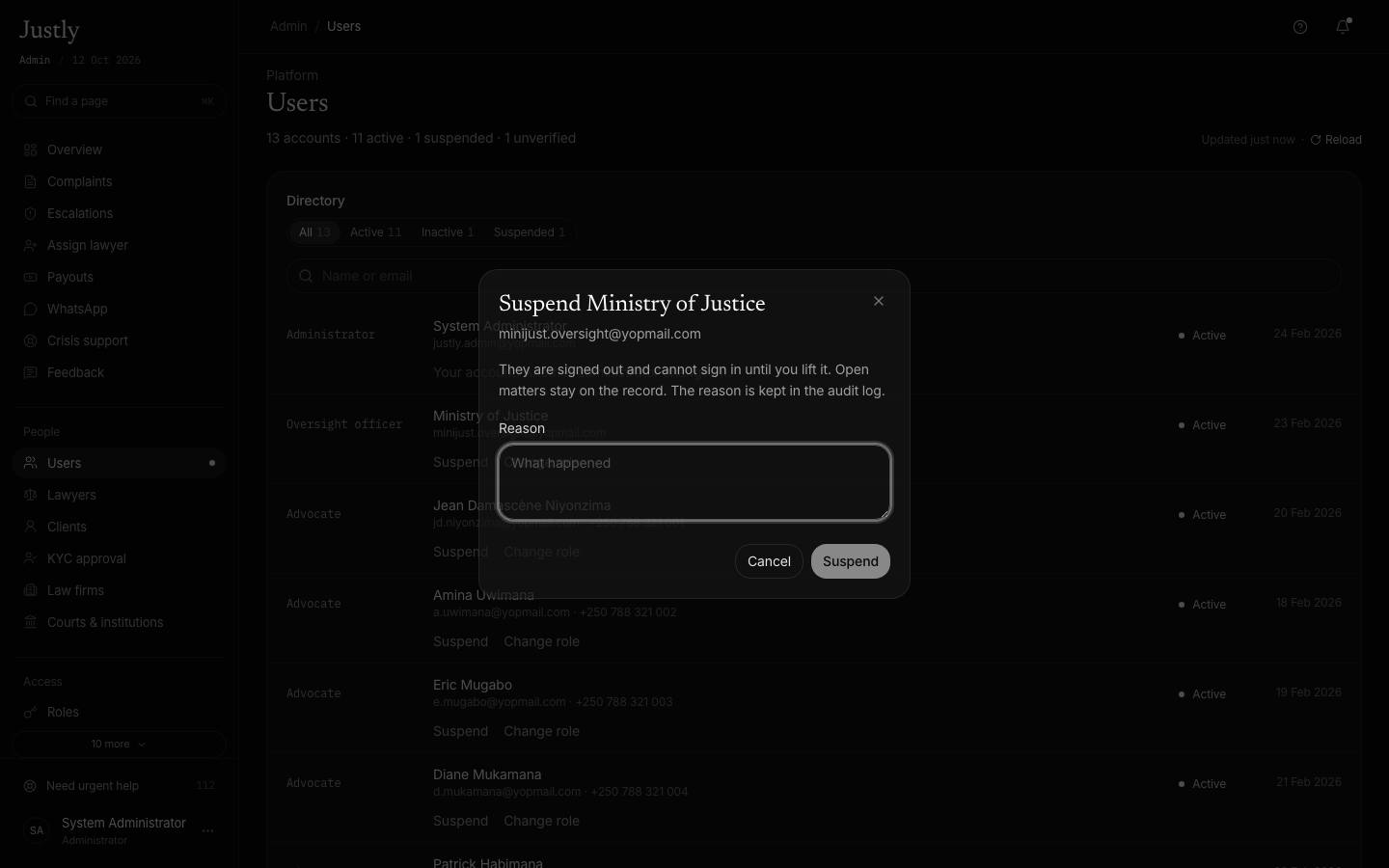
Task: Click the KYC approval icon
Action: tap(31, 558)
